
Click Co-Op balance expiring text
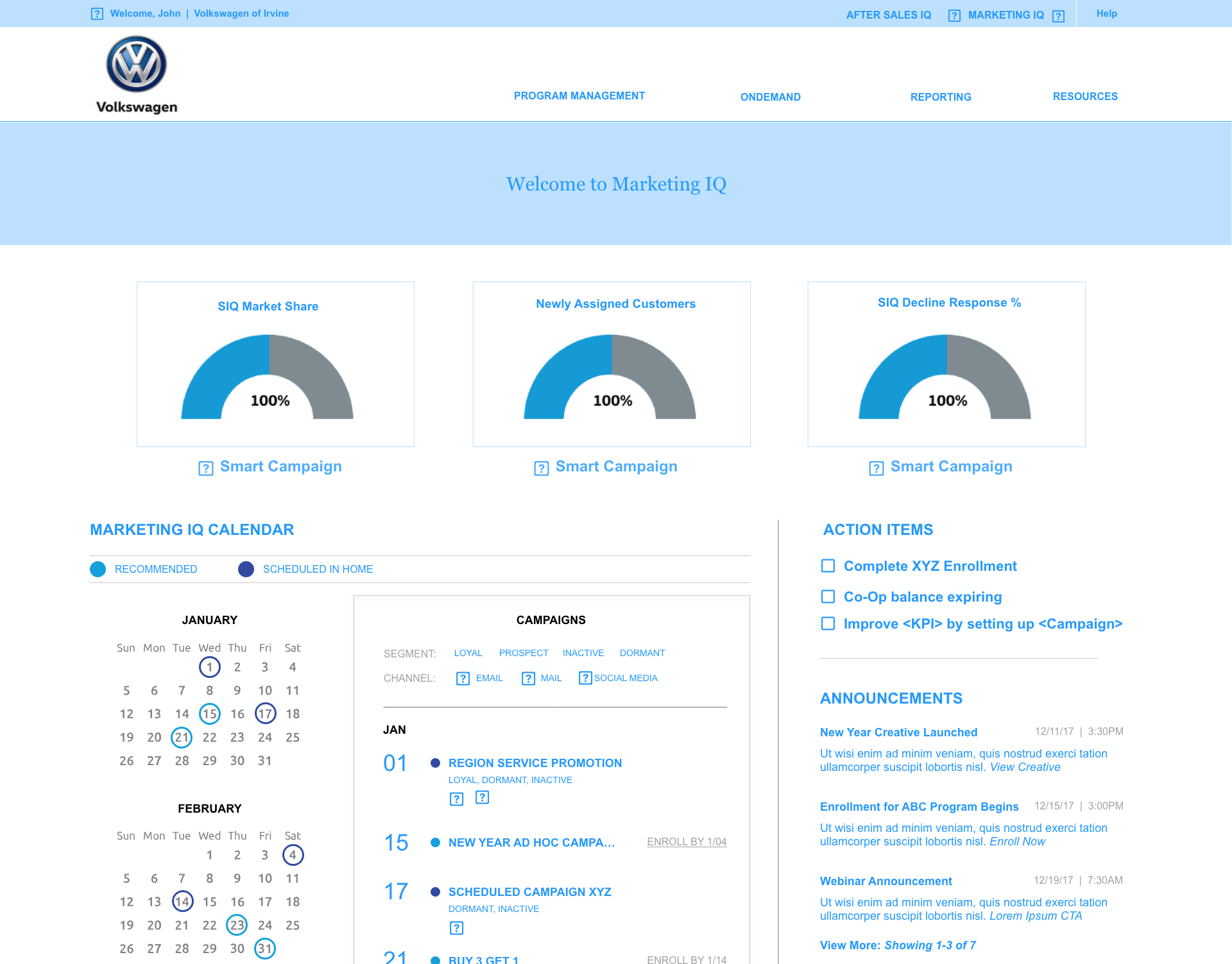pos(923,597)
